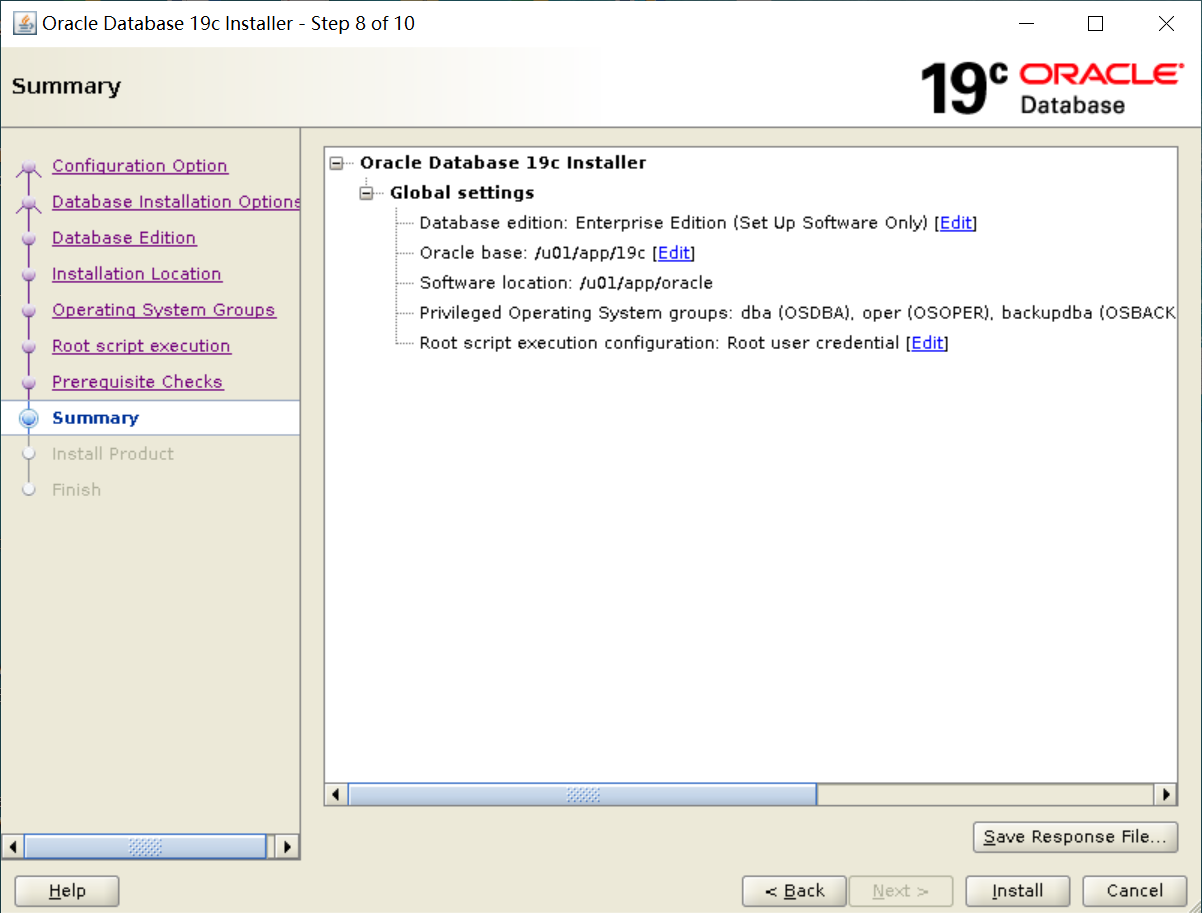Click the Install button
This screenshot has height=913, width=1202.
tap(1017, 891)
